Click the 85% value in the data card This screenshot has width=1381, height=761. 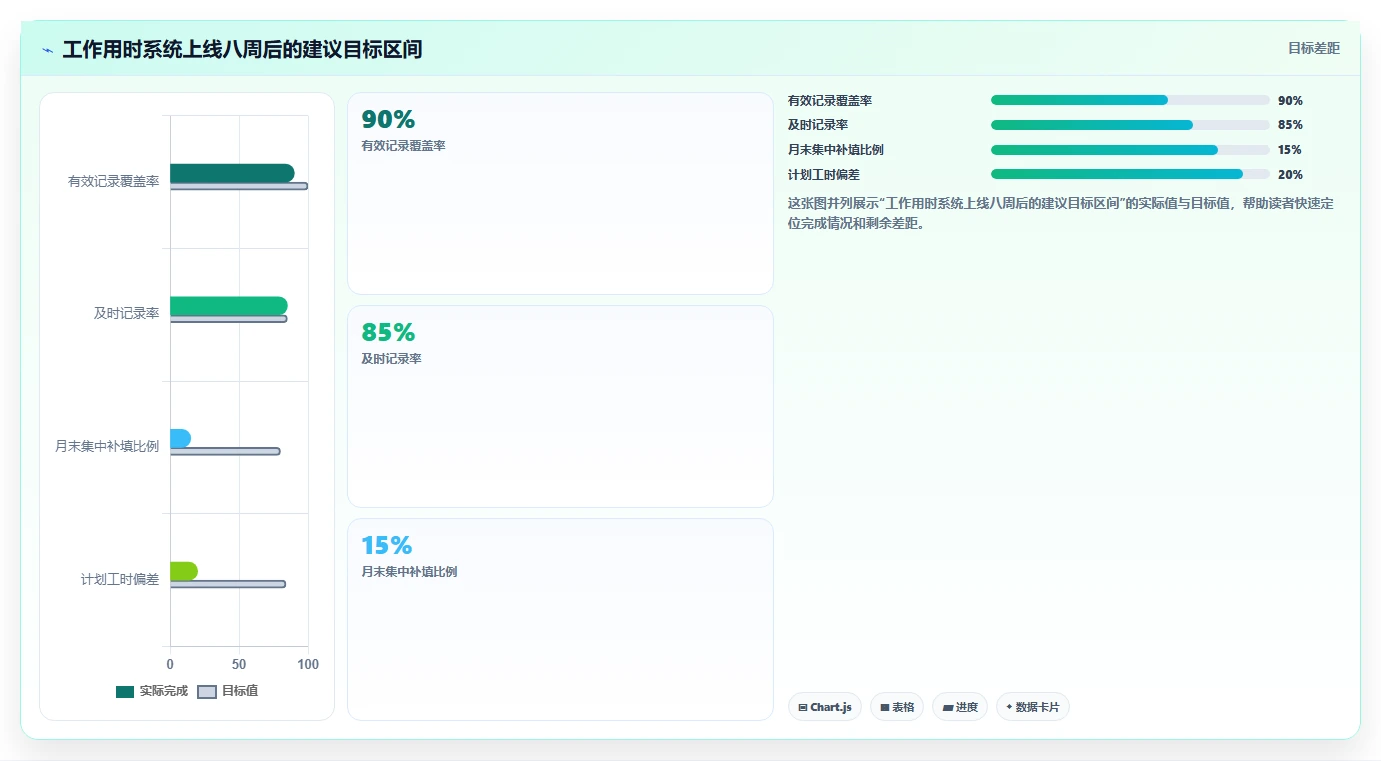388,333
